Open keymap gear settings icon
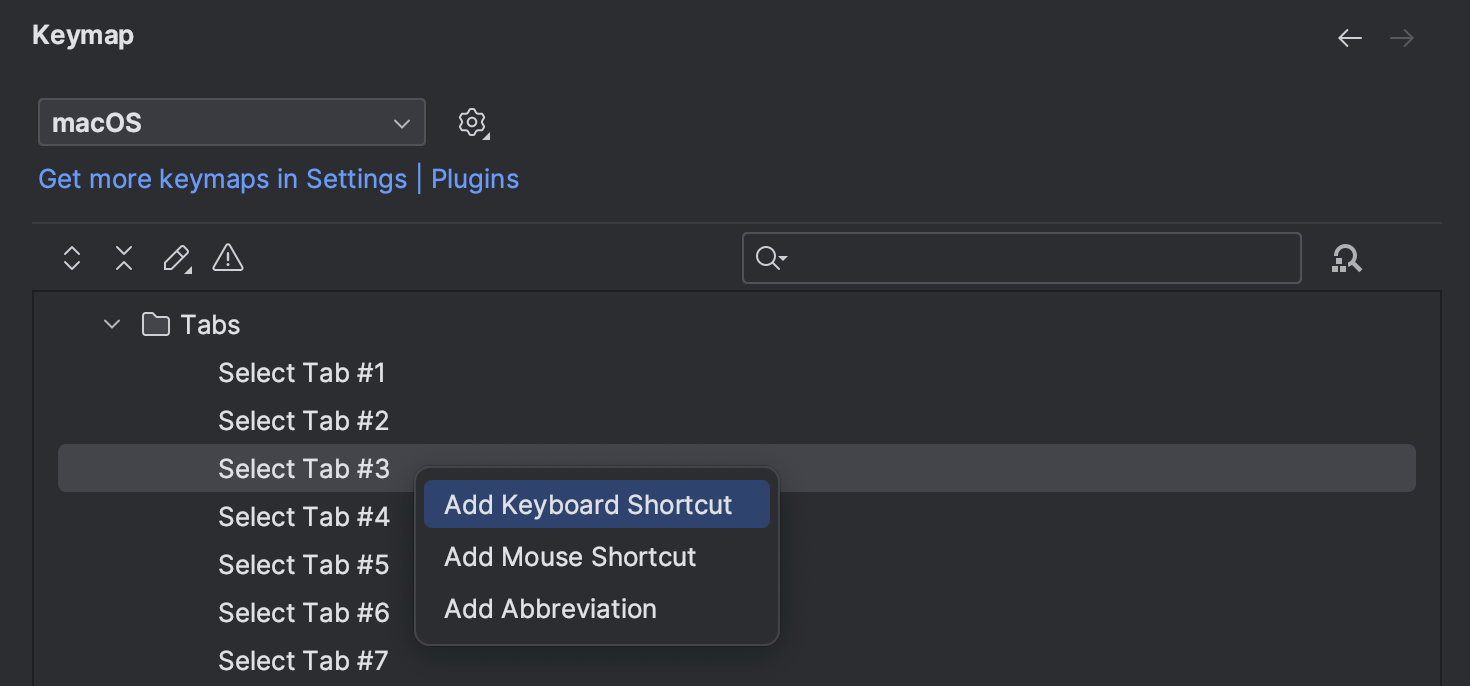Image resolution: width=1470 pixels, height=686 pixels. pyautogui.click(x=472, y=123)
